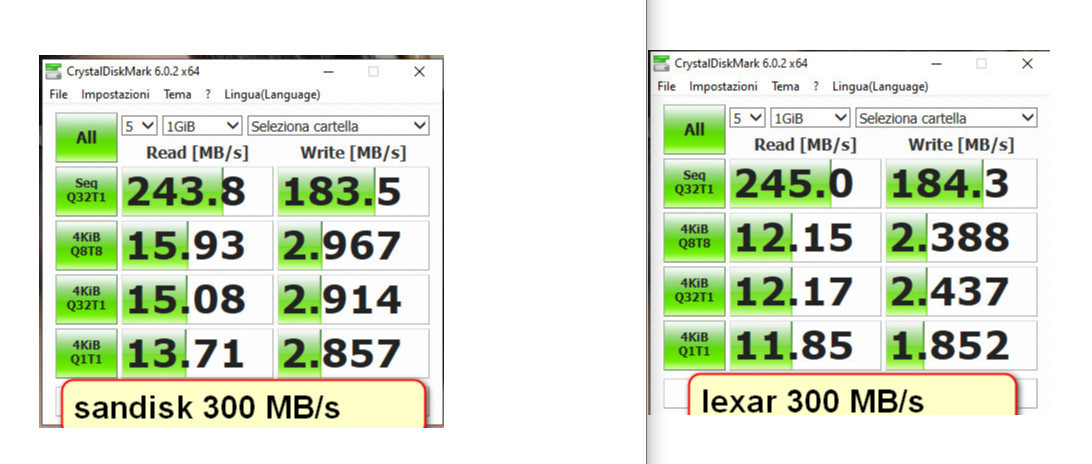
Task: Start 4KiB Q8T8 test in lexar window
Action: (694, 237)
